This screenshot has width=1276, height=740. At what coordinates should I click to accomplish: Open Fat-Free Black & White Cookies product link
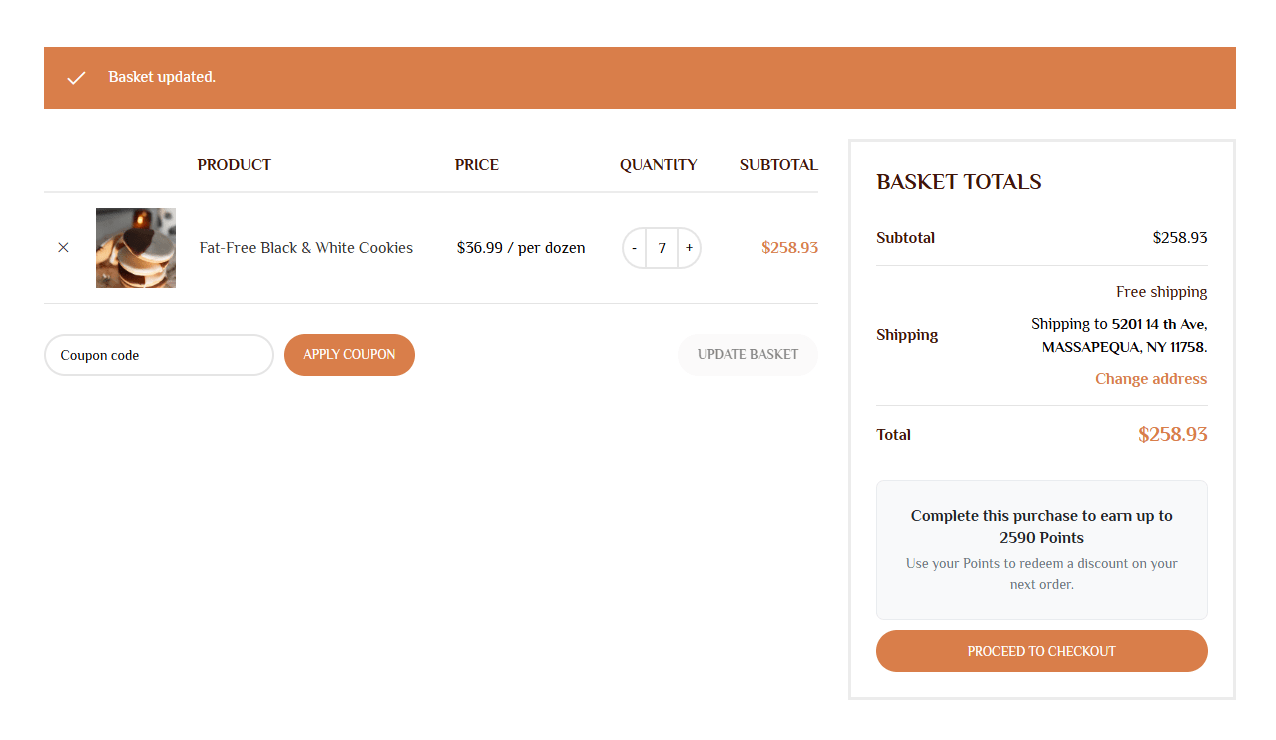click(306, 248)
